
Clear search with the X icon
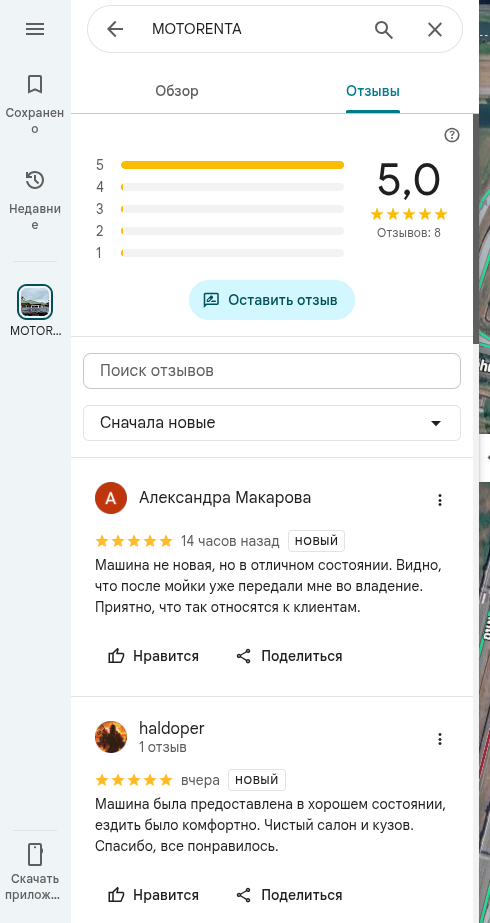click(x=435, y=29)
